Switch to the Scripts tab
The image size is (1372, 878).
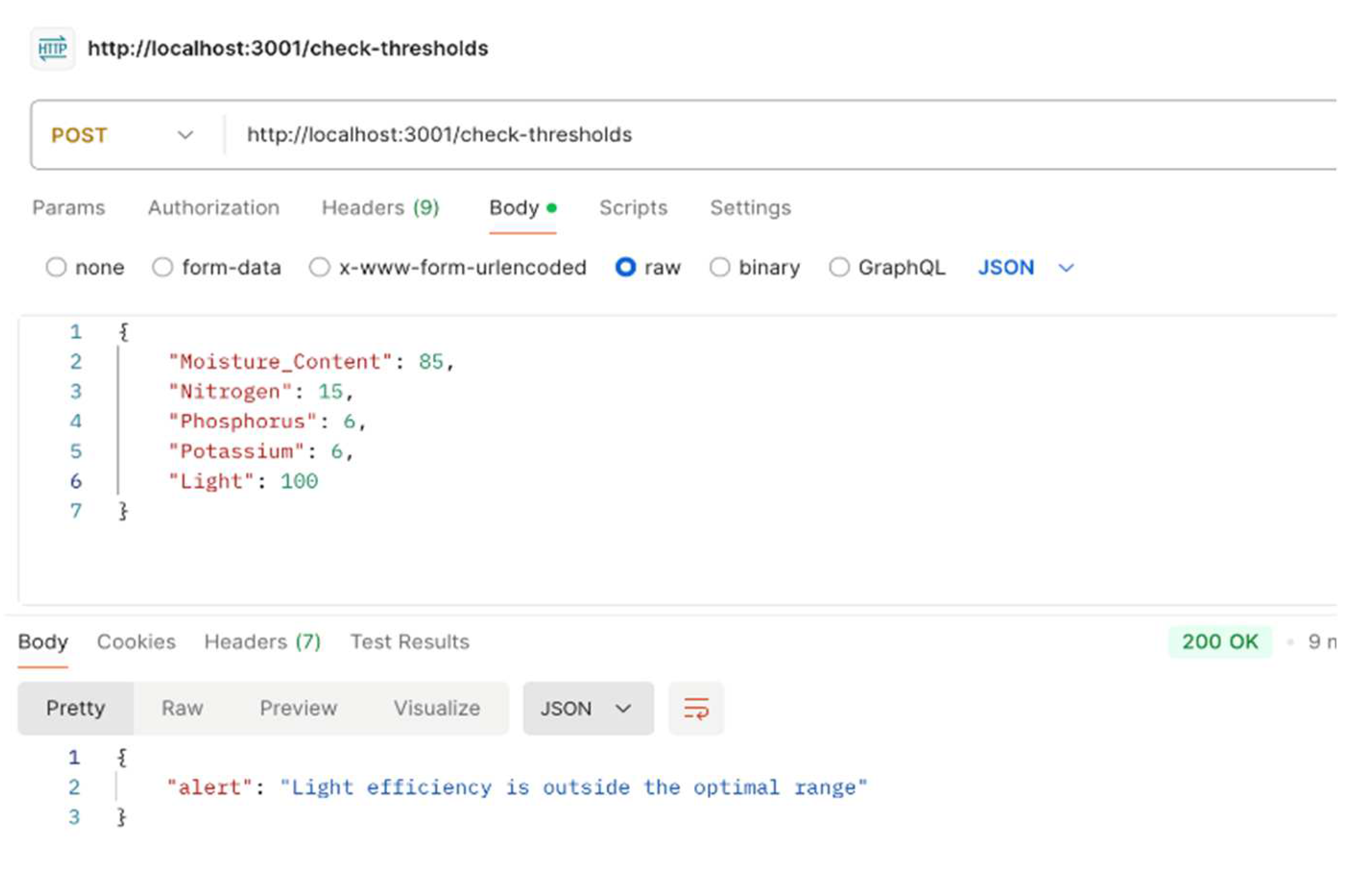coord(633,208)
